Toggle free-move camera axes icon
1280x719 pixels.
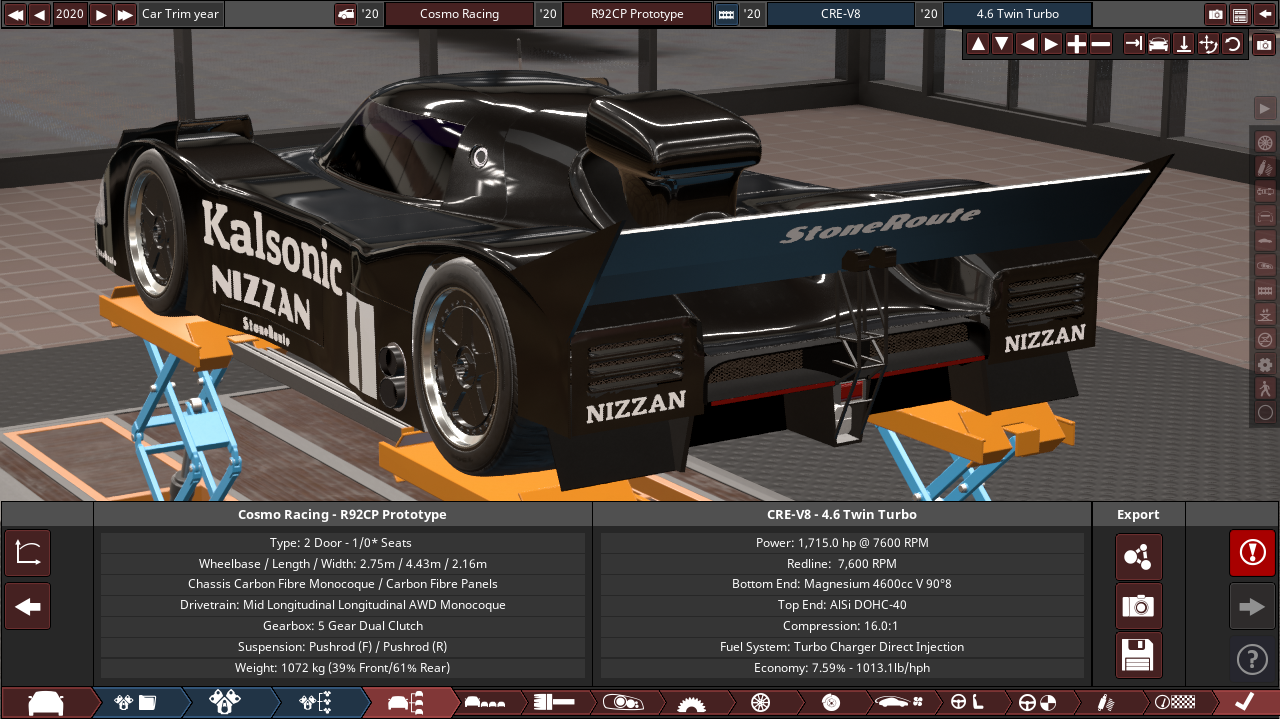[1207, 44]
